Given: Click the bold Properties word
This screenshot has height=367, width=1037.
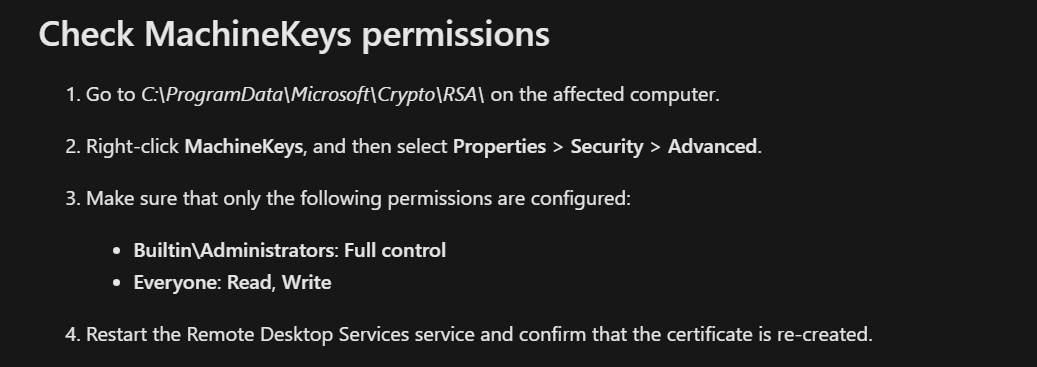Looking at the screenshot, I should click(x=499, y=146).
